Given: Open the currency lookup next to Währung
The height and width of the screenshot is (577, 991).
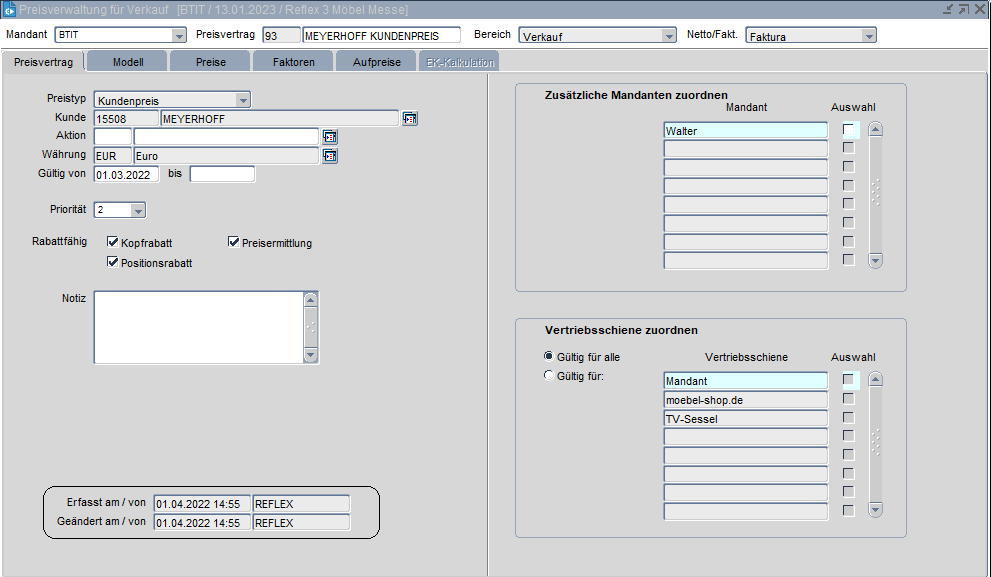Looking at the screenshot, I should (329, 156).
